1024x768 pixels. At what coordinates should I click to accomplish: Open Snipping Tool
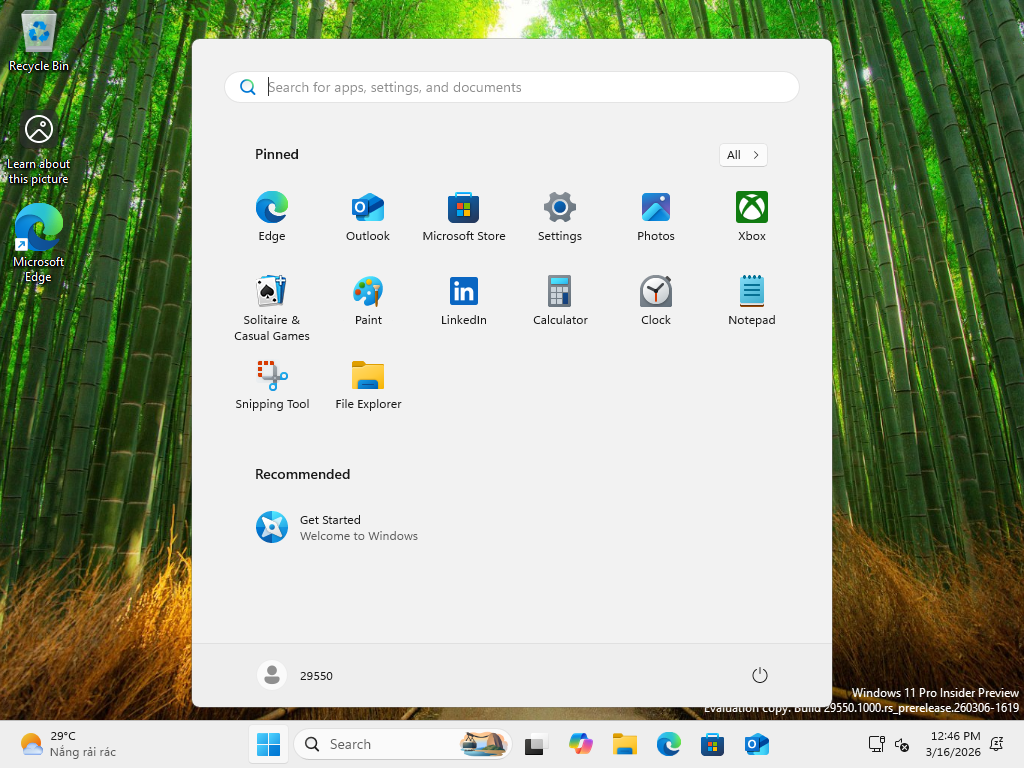pyautogui.click(x=272, y=385)
